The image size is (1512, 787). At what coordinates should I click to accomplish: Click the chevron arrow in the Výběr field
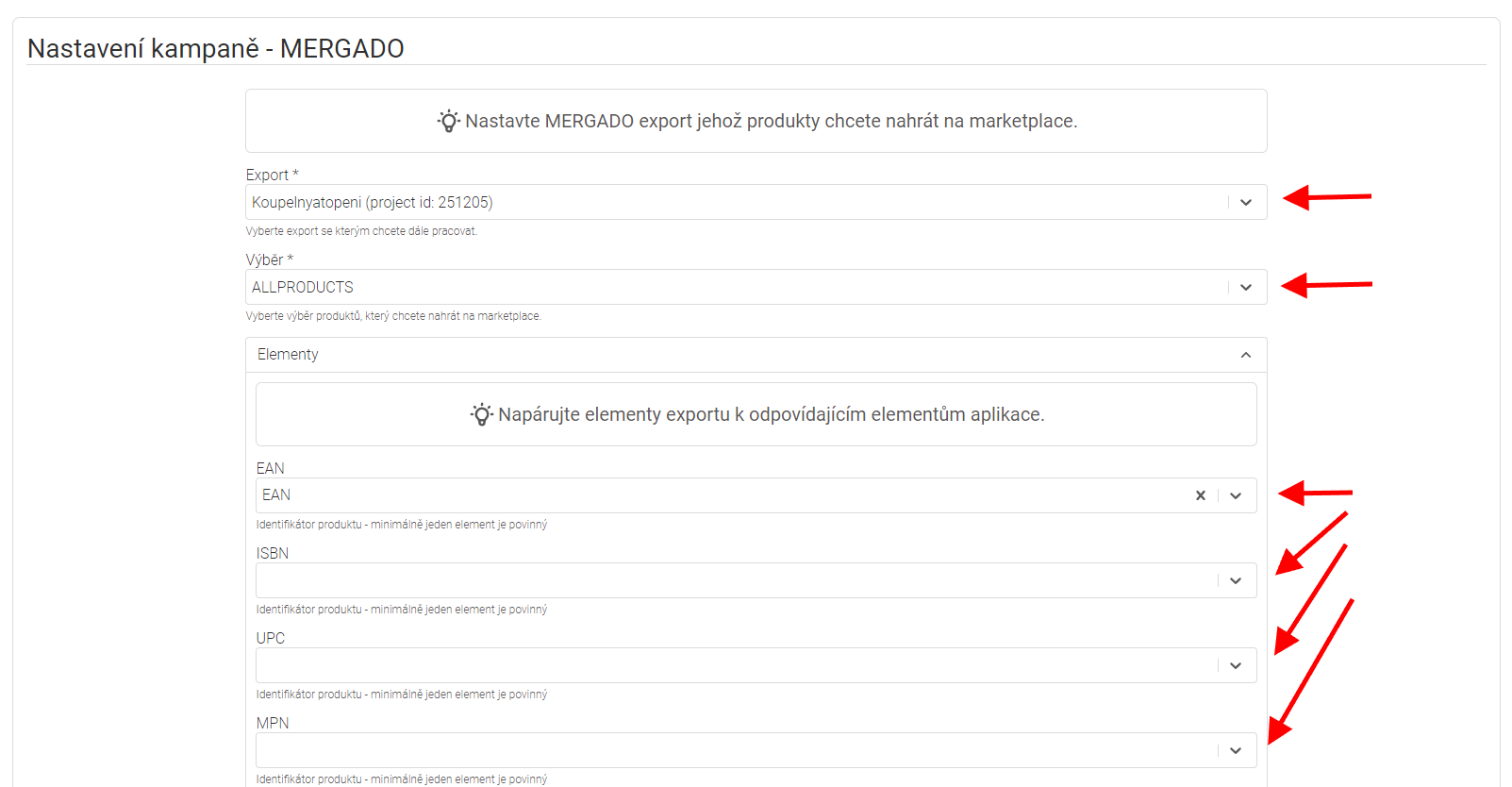tap(1246, 288)
